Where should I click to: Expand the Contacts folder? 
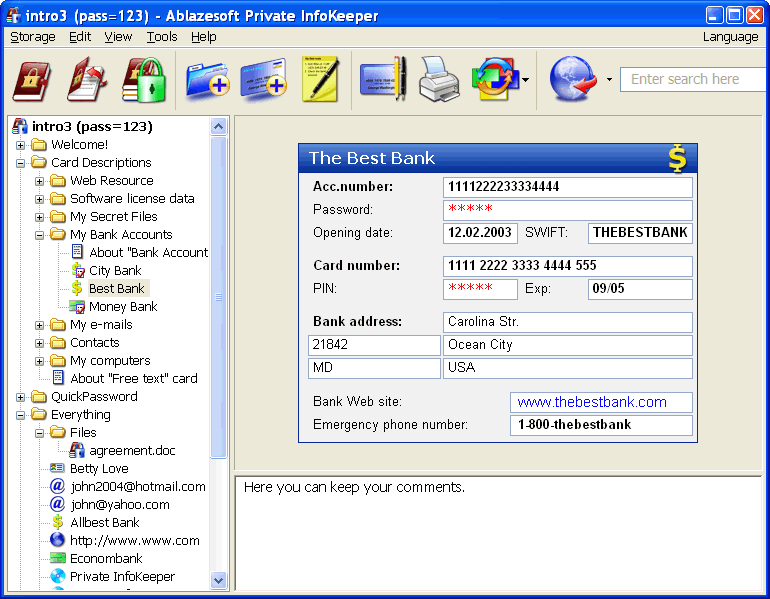coord(39,343)
